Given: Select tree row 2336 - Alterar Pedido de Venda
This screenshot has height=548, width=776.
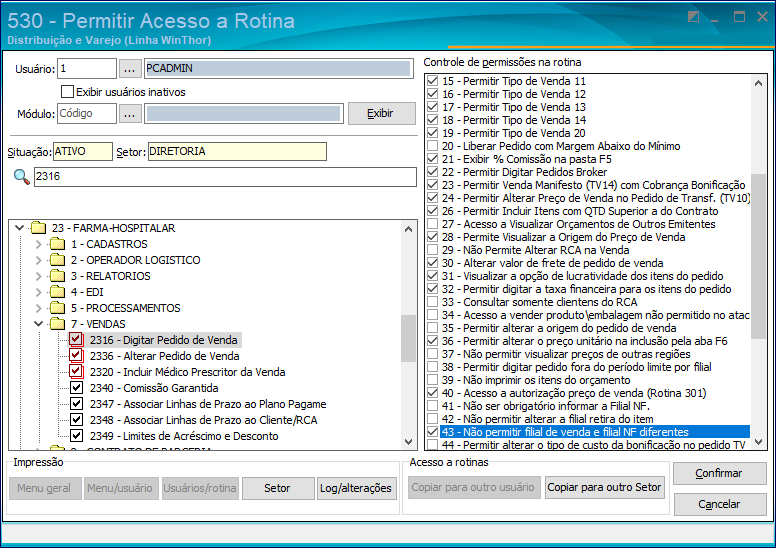Looking at the screenshot, I should [164, 356].
